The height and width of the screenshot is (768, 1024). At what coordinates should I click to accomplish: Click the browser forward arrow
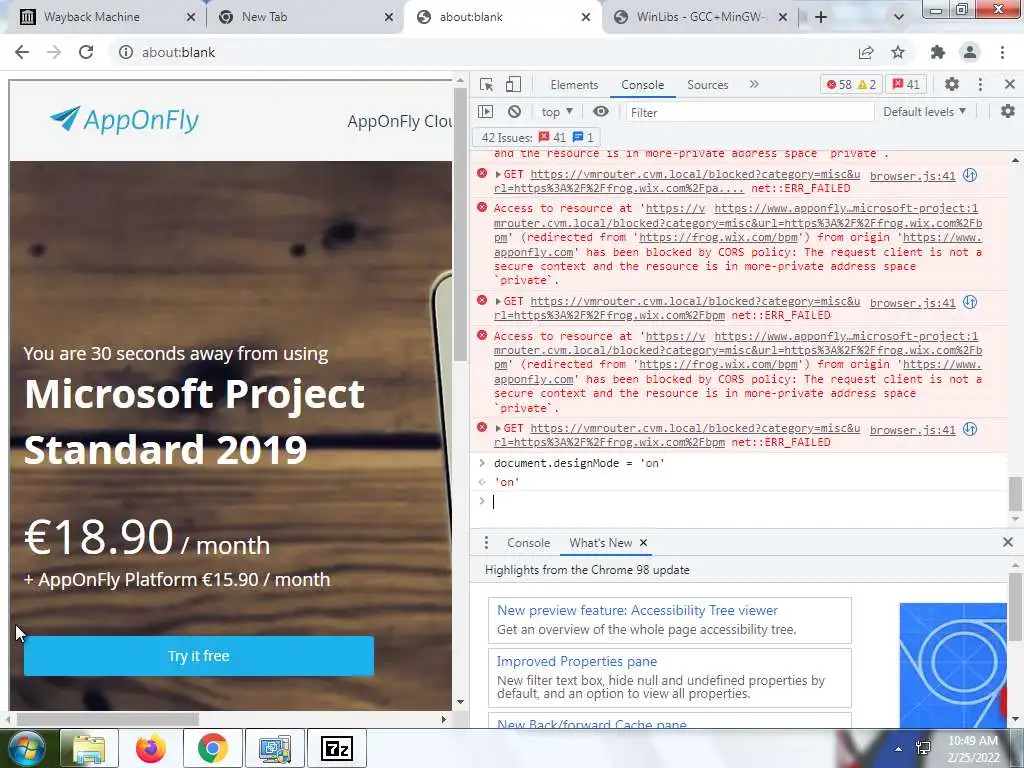pyautogui.click(x=54, y=52)
